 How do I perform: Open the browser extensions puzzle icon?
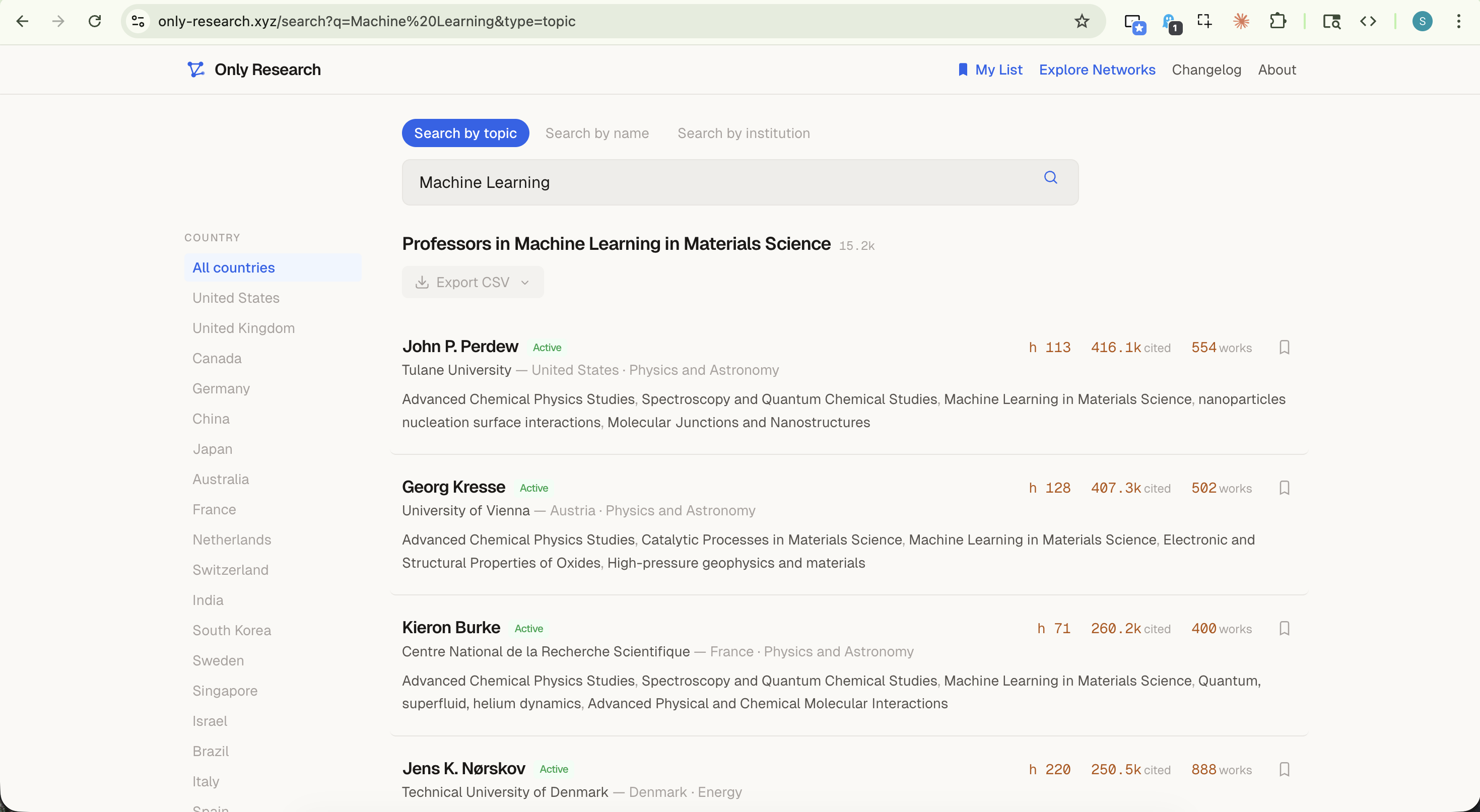1279,21
